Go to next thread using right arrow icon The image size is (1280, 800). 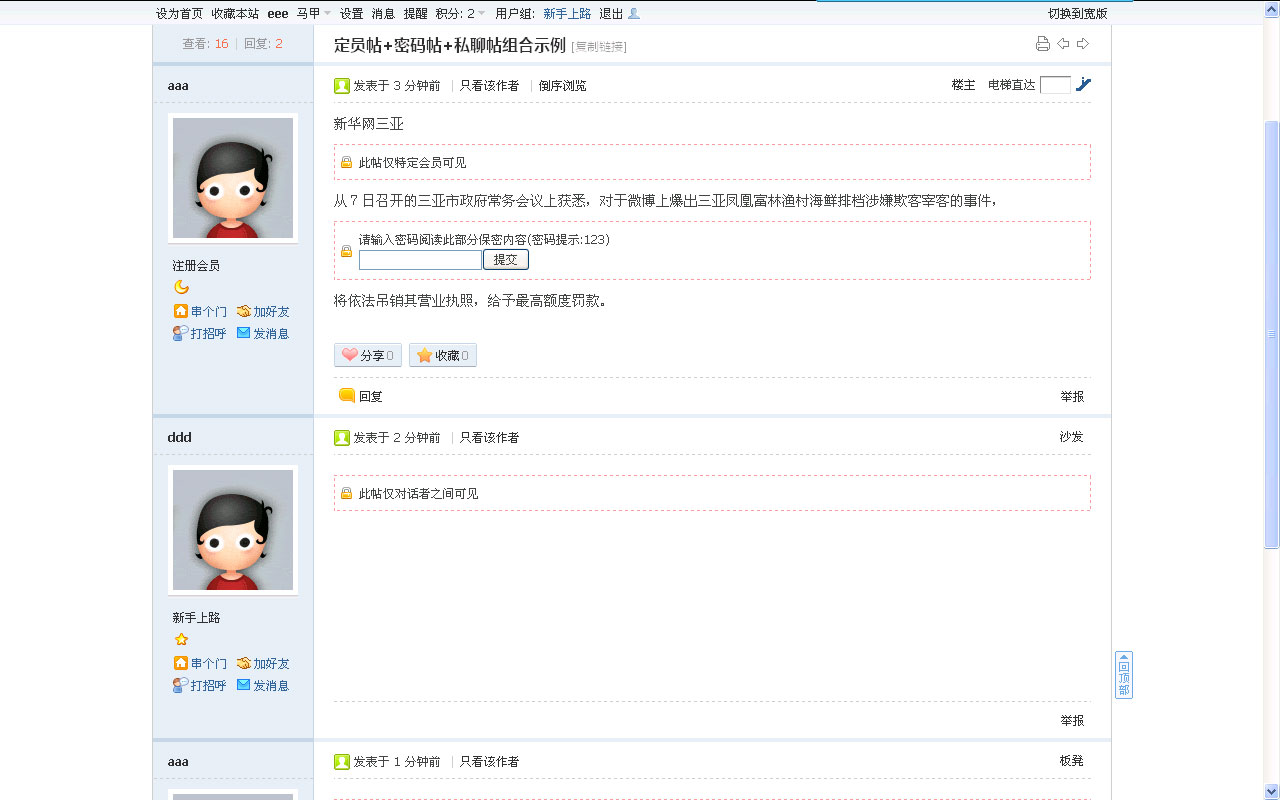(1083, 43)
